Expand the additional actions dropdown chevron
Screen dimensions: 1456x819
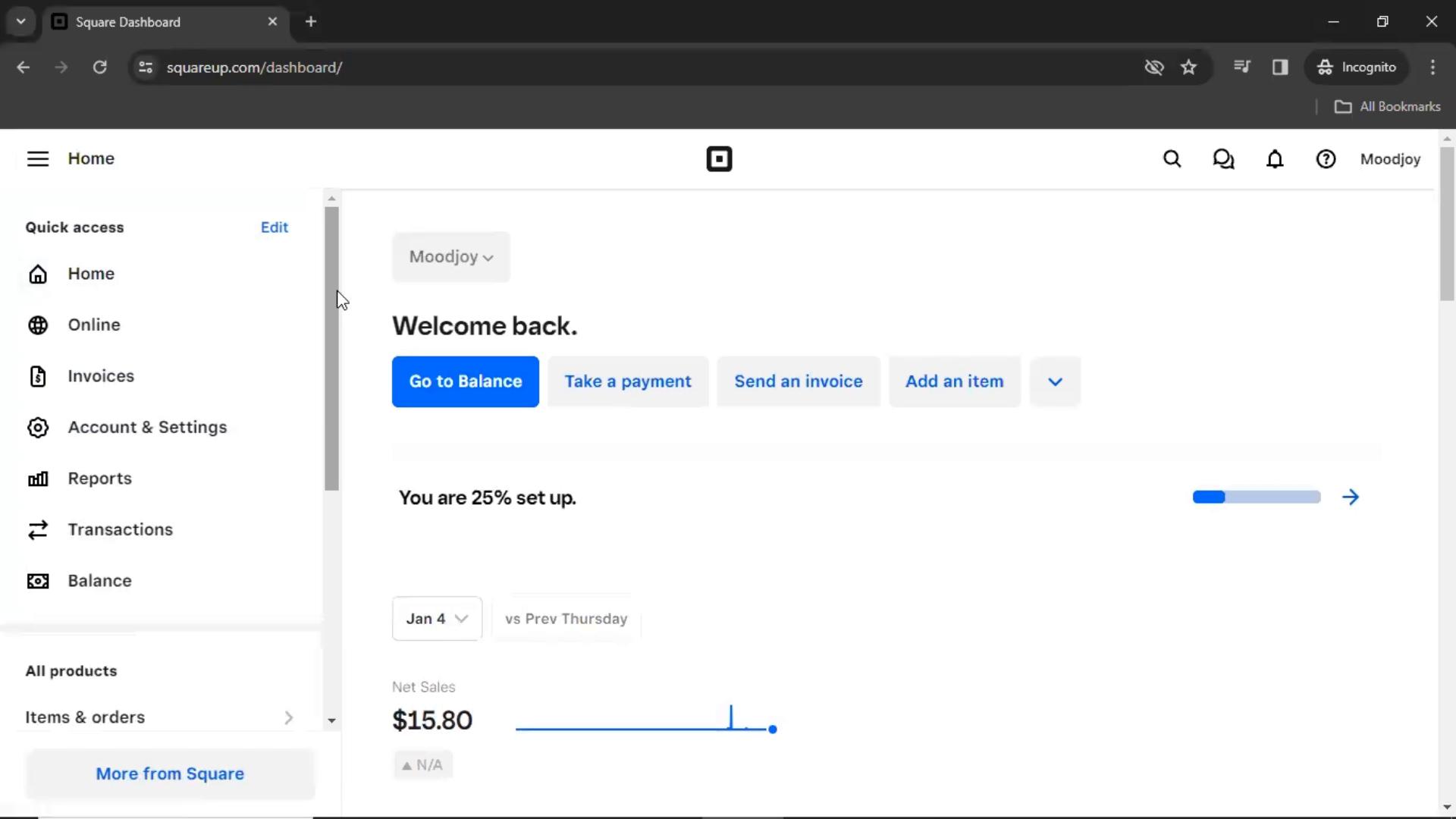[x=1055, y=381]
